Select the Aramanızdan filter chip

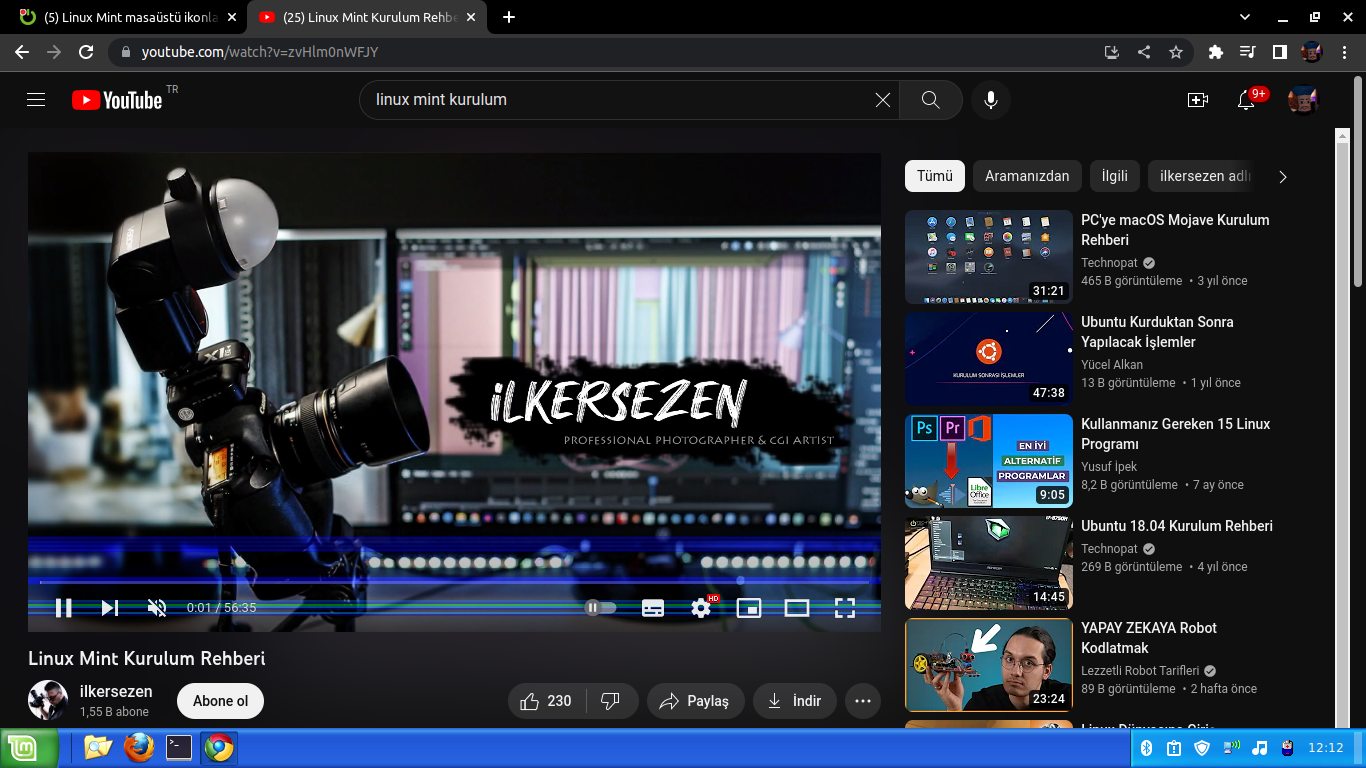coord(1027,176)
